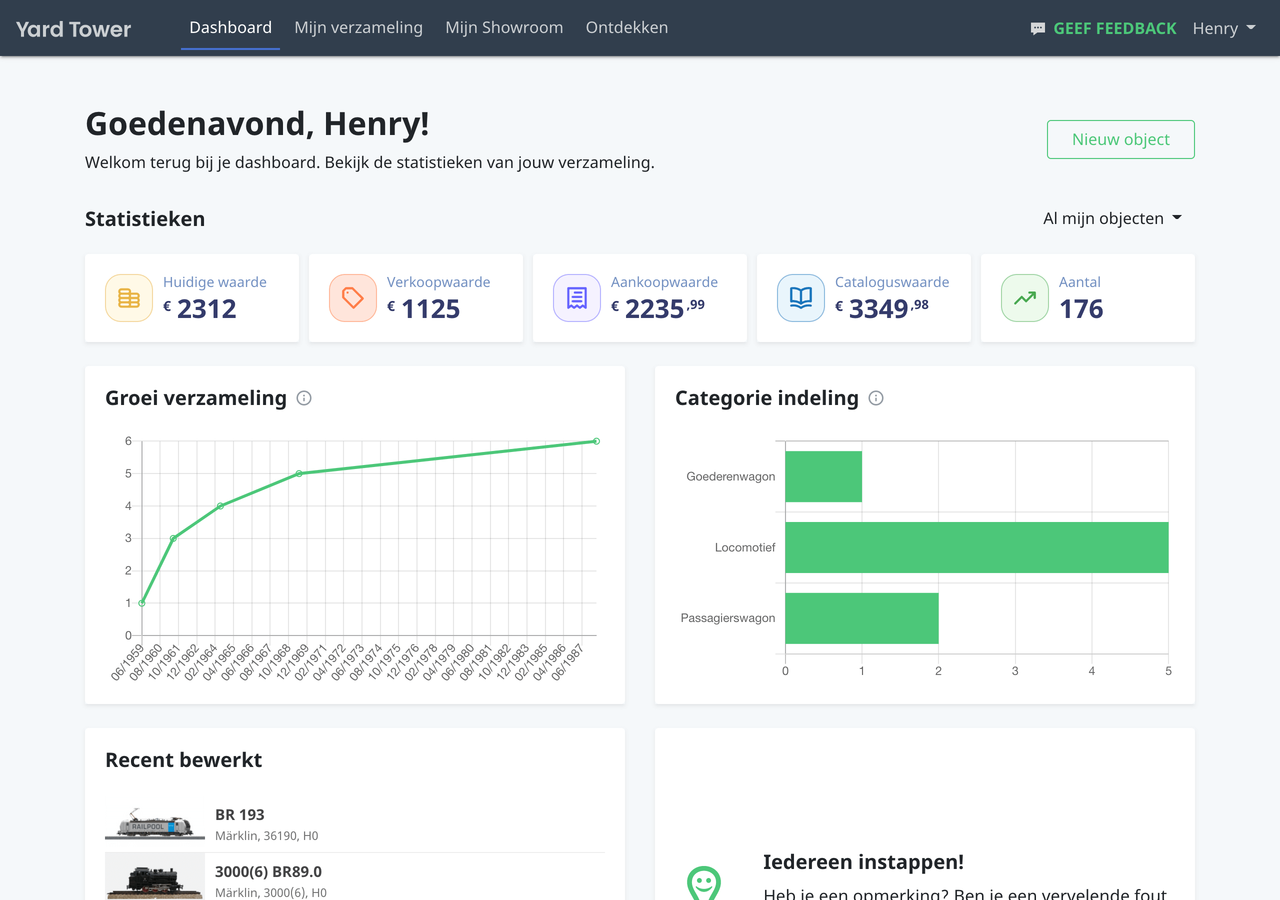Click the GEEF FEEDBACK link

(1114, 28)
